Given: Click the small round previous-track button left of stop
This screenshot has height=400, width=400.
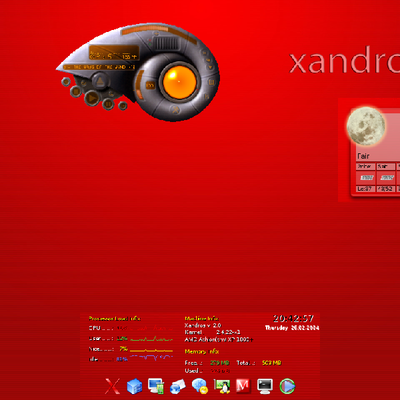Looking at the screenshot, I should coord(66,81).
